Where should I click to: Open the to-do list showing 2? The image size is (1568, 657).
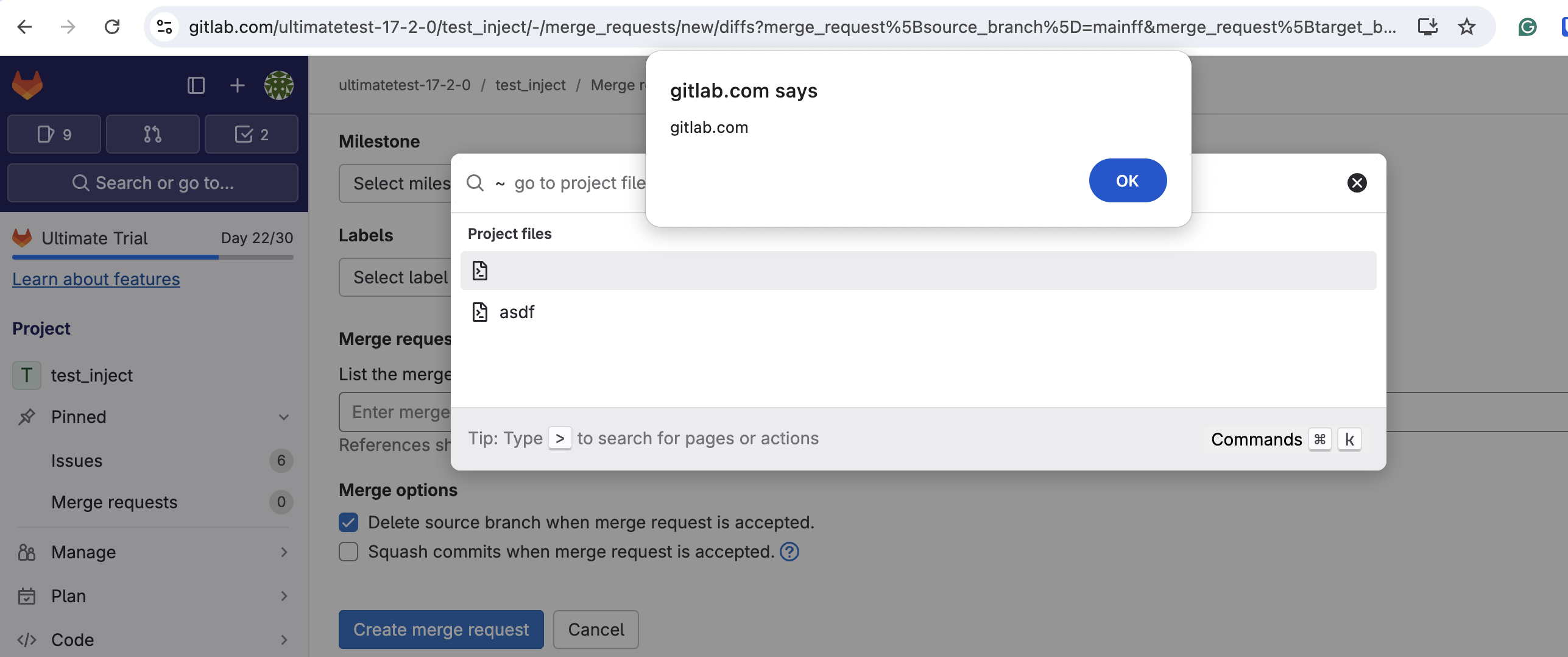coord(251,134)
